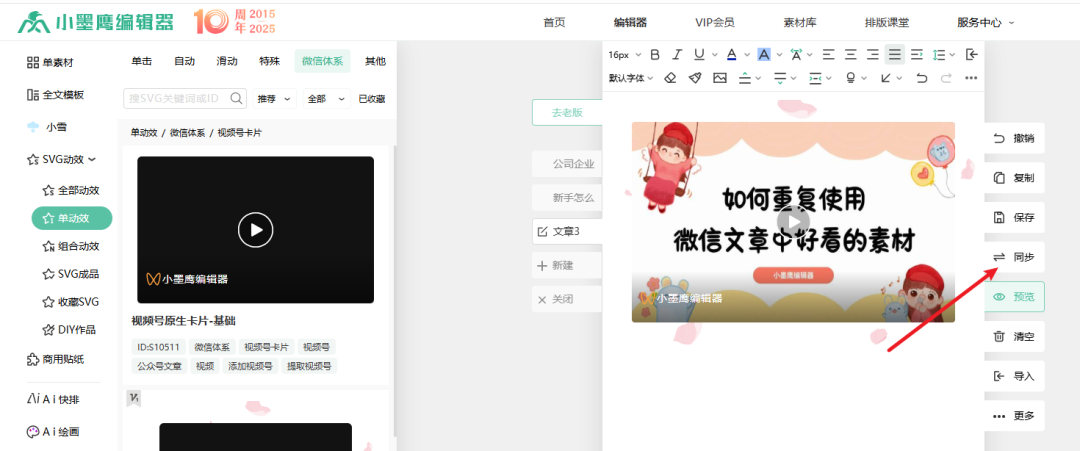Click the 清空 trash button

1014,337
